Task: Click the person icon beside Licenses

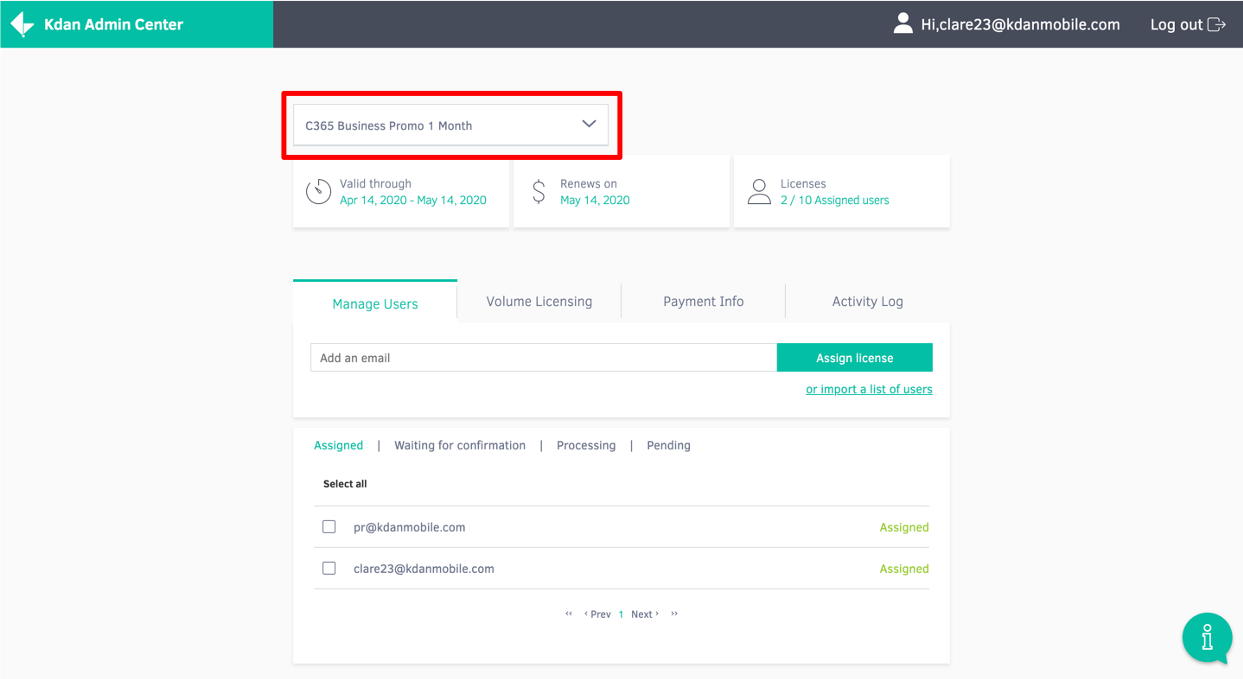Action: [x=759, y=191]
